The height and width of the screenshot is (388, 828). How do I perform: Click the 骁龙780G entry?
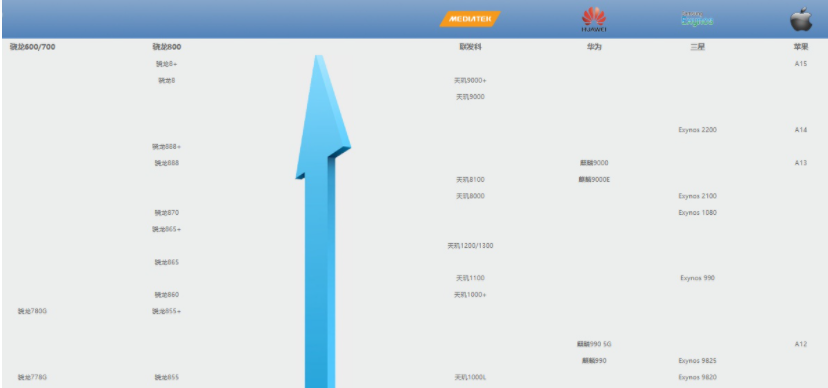pyautogui.click(x=32, y=311)
